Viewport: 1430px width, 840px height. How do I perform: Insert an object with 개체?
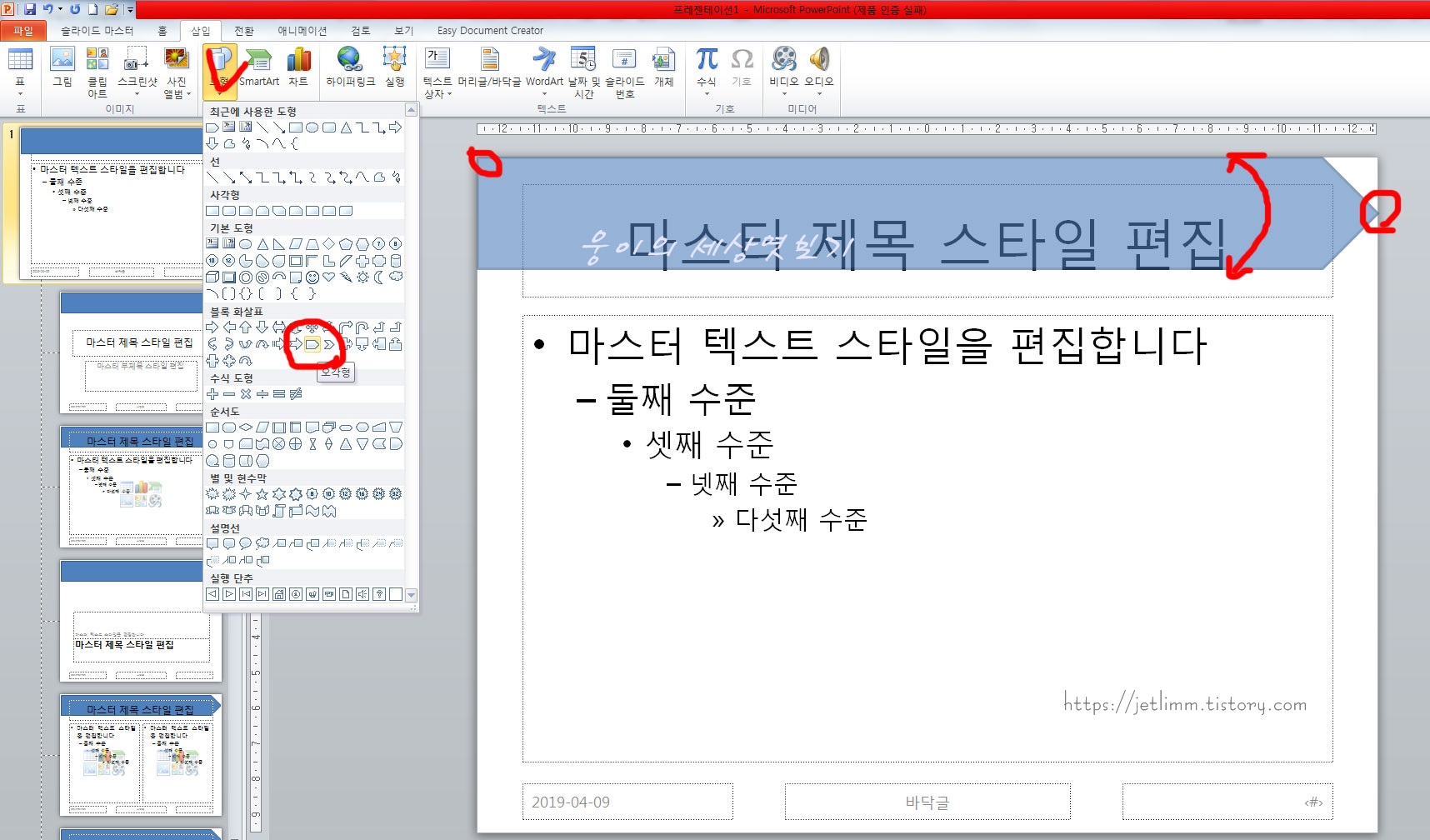663,67
